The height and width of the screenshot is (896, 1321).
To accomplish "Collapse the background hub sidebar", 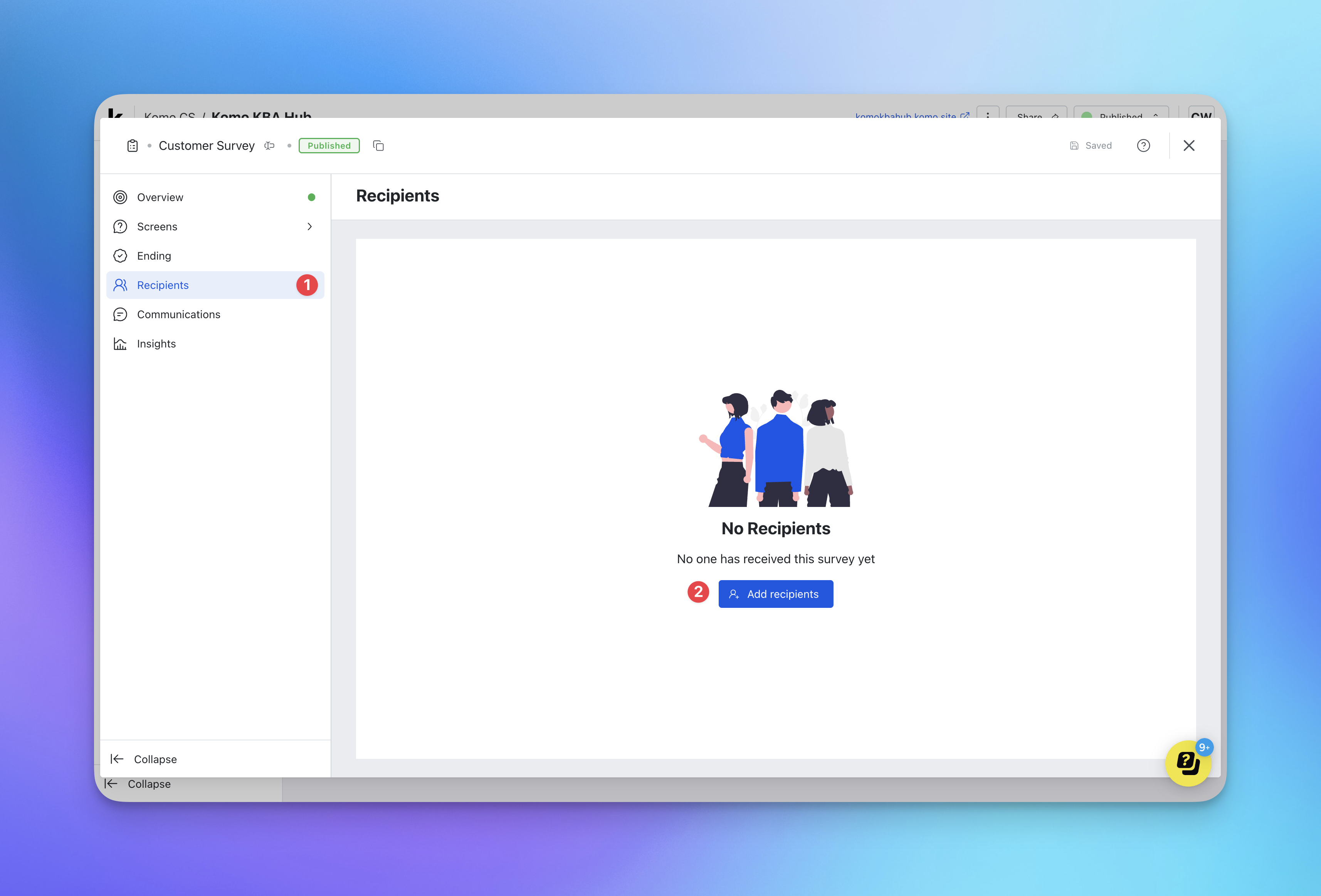I will coord(138,784).
